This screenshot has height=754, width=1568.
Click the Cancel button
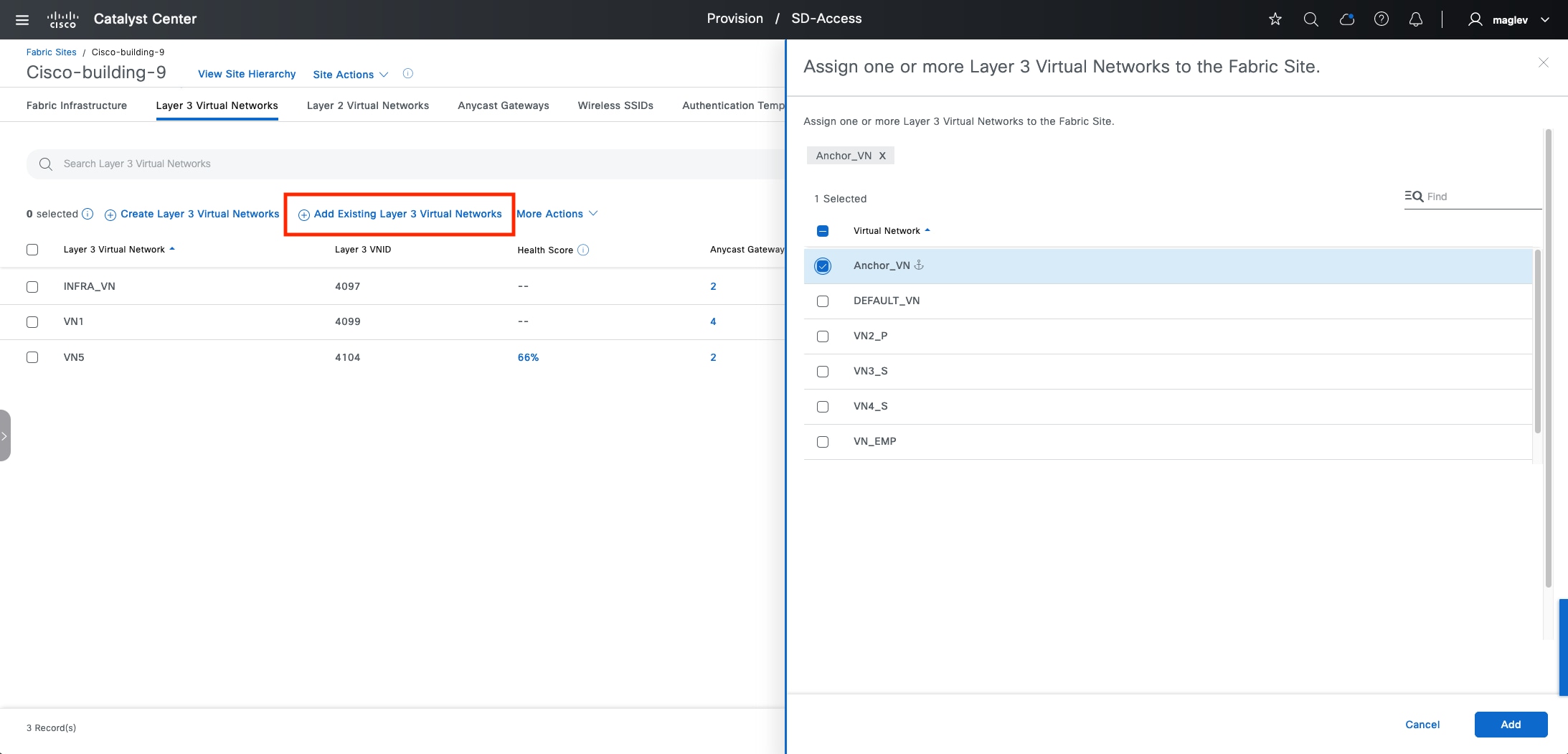click(x=1422, y=725)
